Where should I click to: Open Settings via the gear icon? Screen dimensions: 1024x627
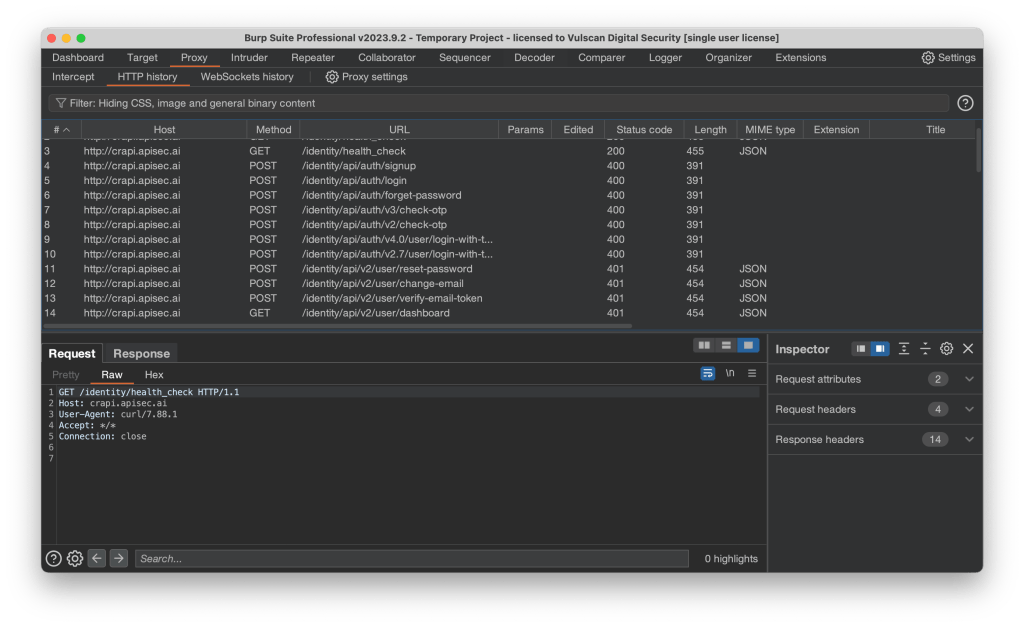927,57
